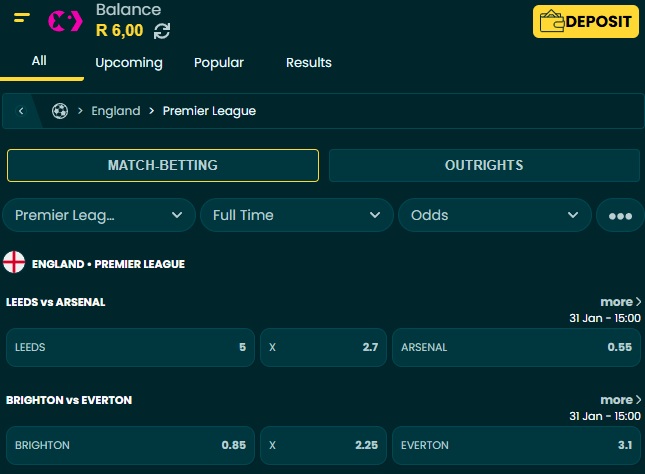Click England in the breadcrumb
645x474 pixels.
coord(116,111)
